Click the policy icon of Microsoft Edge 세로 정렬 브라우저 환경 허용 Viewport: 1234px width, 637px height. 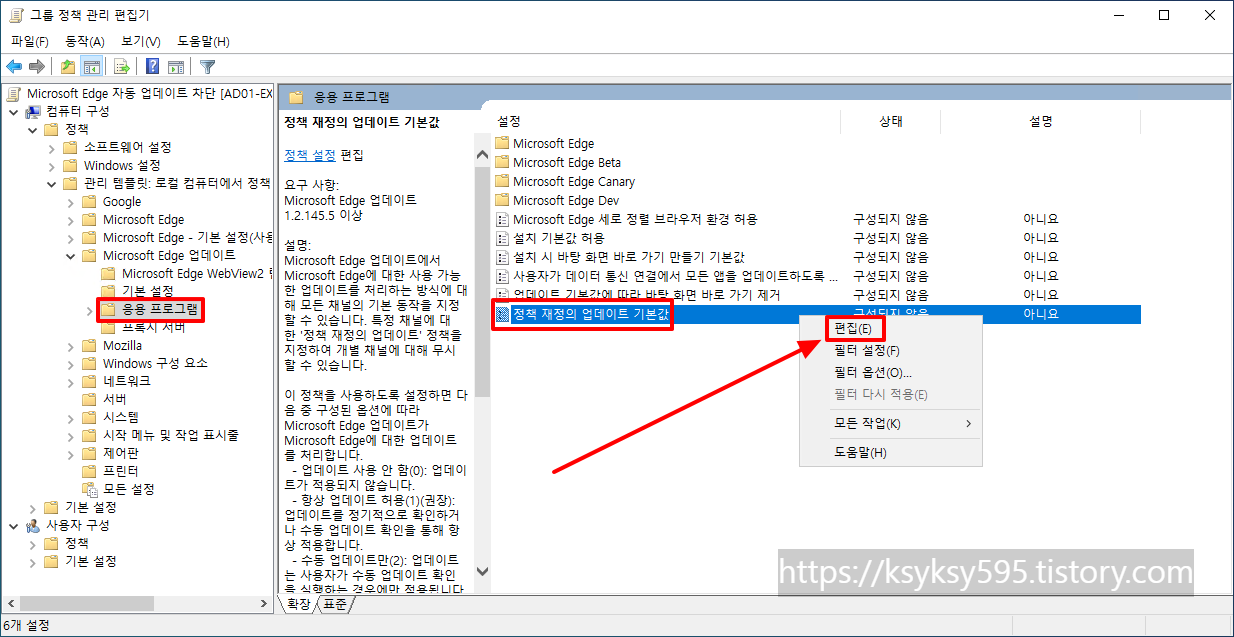click(x=503, y=219)
